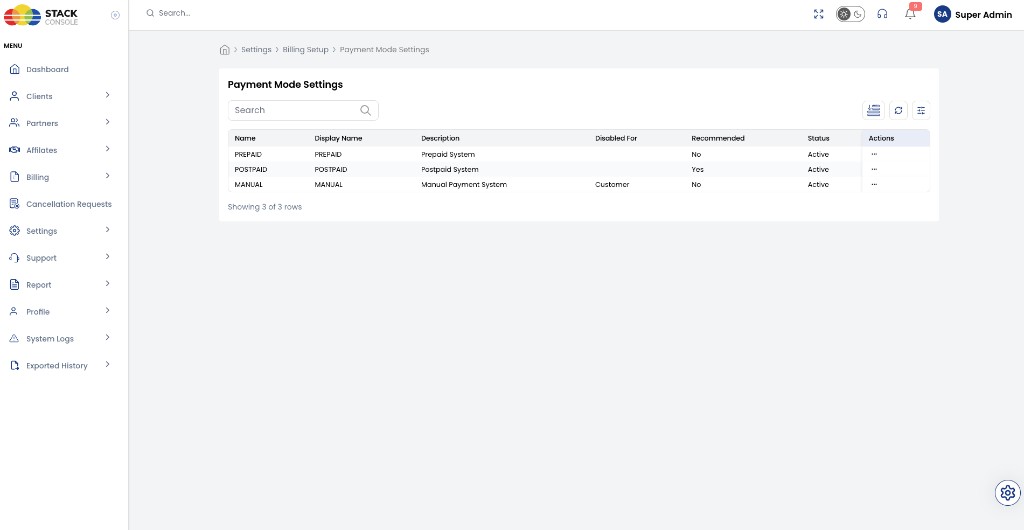Select the Billing menu label
The width and height of the screenshot is (1024, 530).
[37, 178]
